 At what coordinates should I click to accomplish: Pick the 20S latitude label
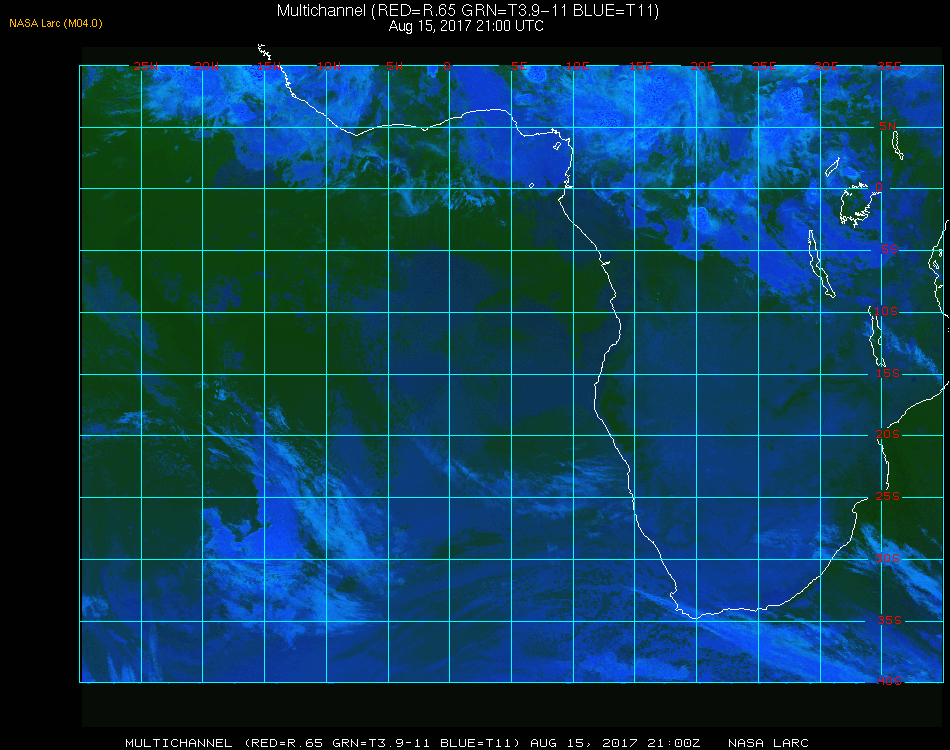[x=888, y=434]
